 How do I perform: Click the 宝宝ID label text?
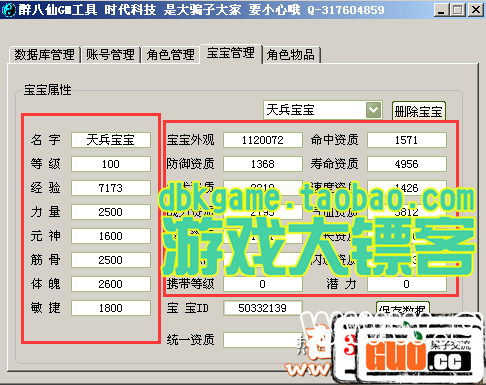(188, 308)
